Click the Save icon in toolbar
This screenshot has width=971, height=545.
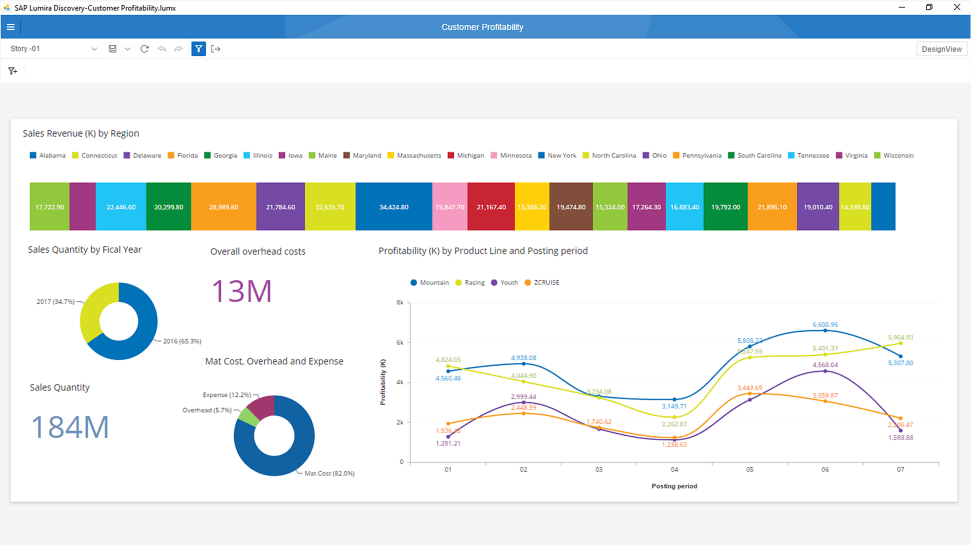[x=112, y=49]
